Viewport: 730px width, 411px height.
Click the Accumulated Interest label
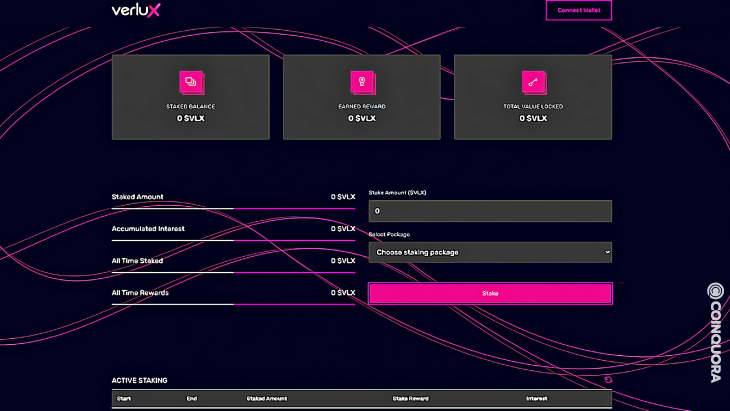[x=148, y=229]
